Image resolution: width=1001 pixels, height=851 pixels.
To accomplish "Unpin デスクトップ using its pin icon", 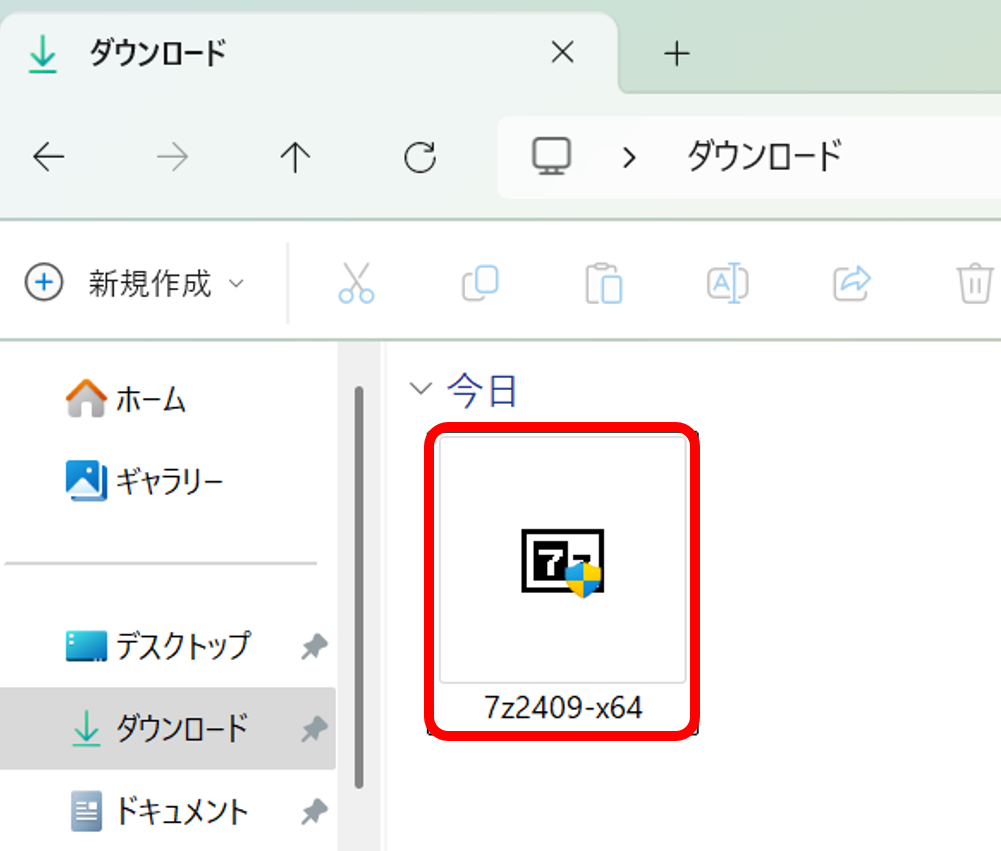I will point(314,647).
